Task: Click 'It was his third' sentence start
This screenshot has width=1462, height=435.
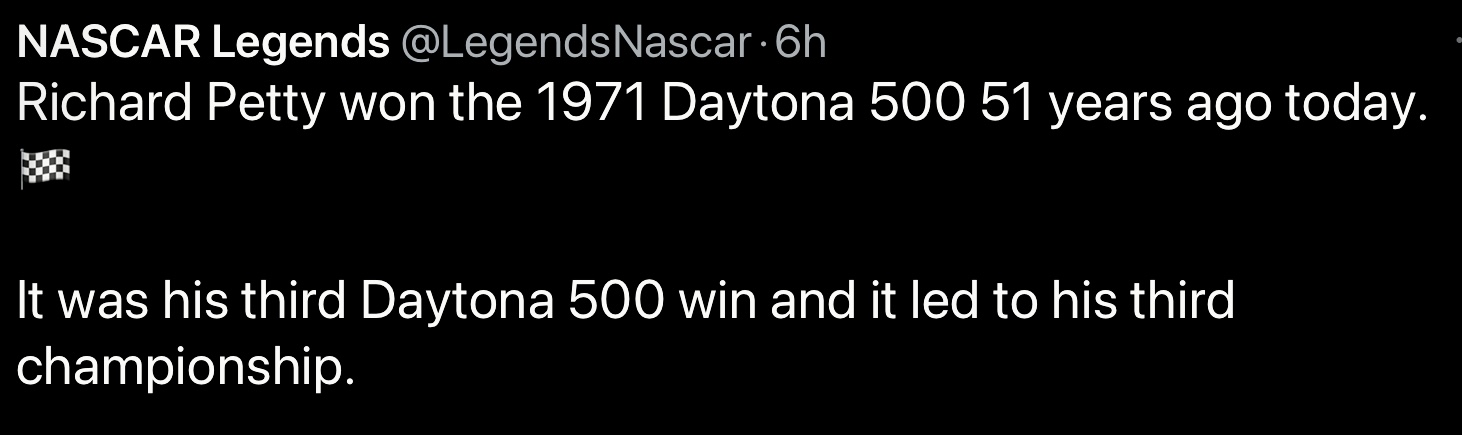Action: click(x=180, y=302)
